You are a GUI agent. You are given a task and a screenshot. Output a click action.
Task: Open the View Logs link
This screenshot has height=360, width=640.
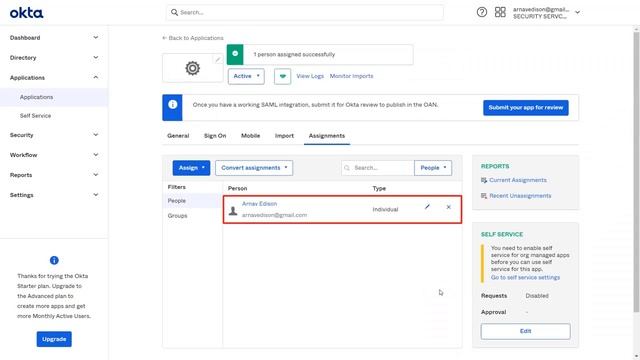310,76
